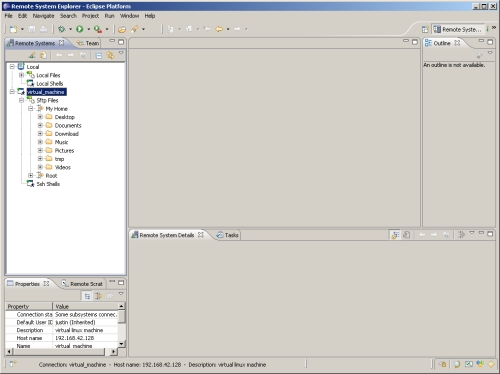Click the Outline view focus icon
The image size is (500, 374).
click(479, 55)
